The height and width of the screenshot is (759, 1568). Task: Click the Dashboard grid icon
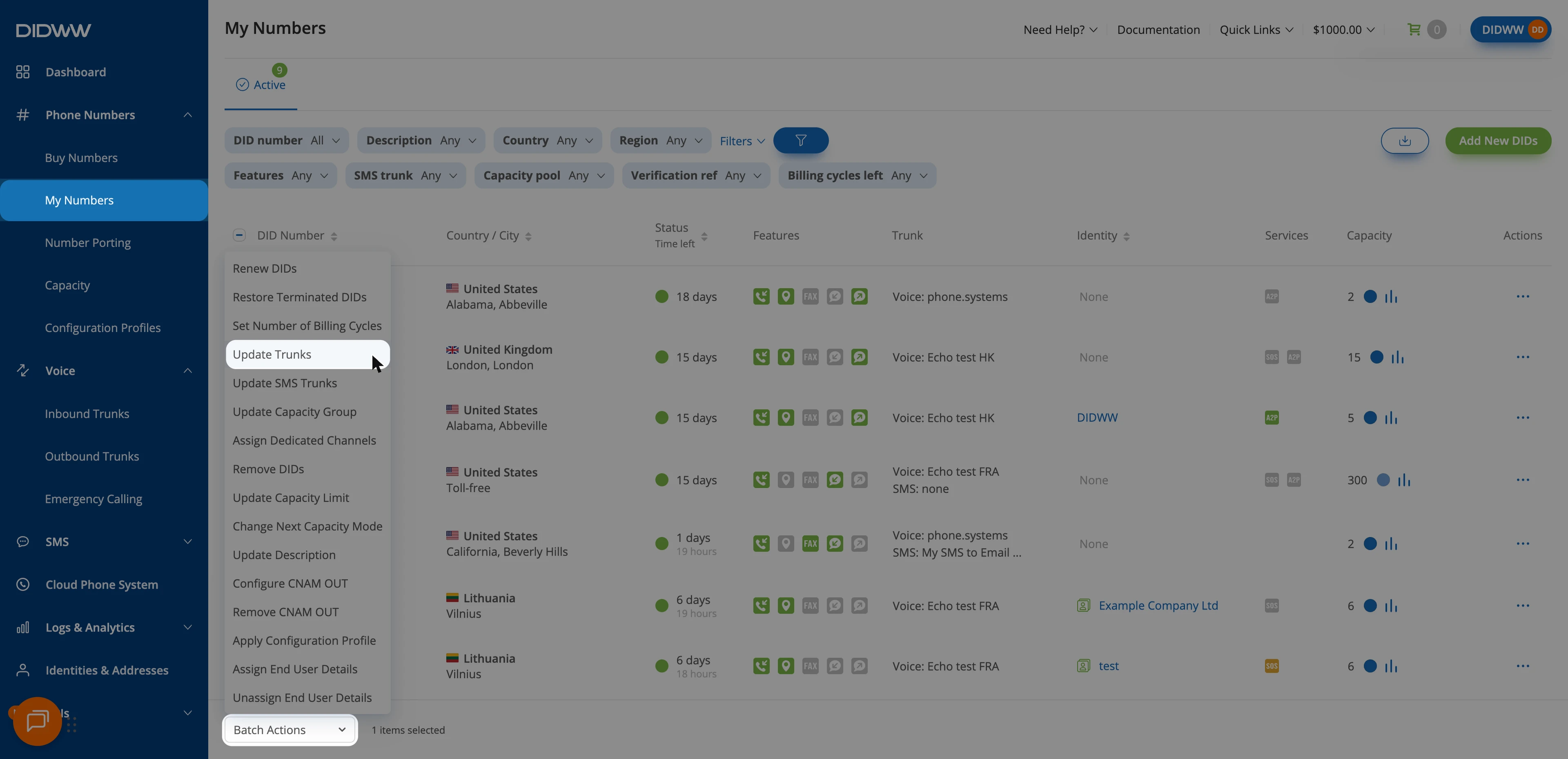22,72
